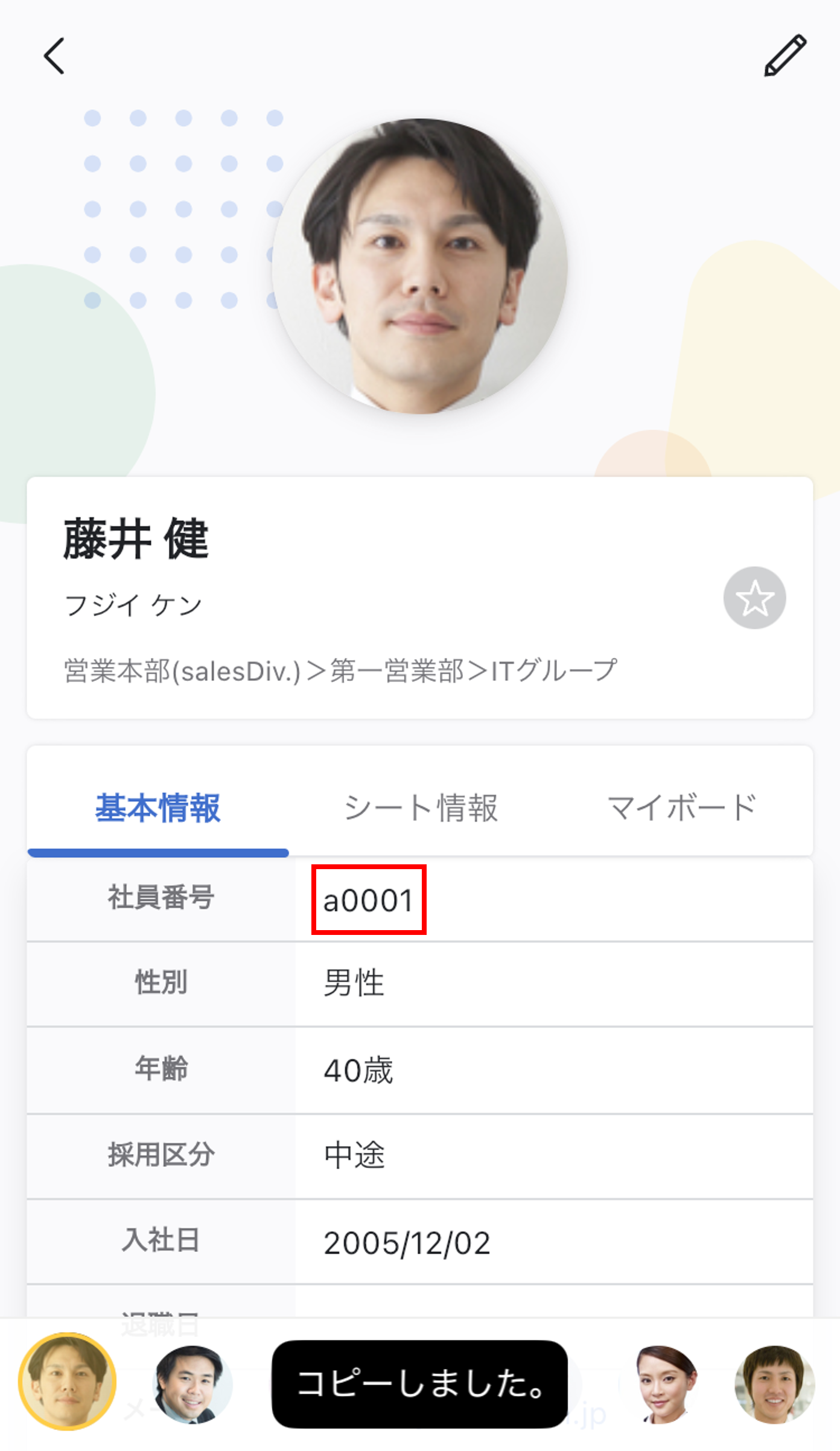
Task: Tap employee number value a0001
Action: tap(368, 900)
